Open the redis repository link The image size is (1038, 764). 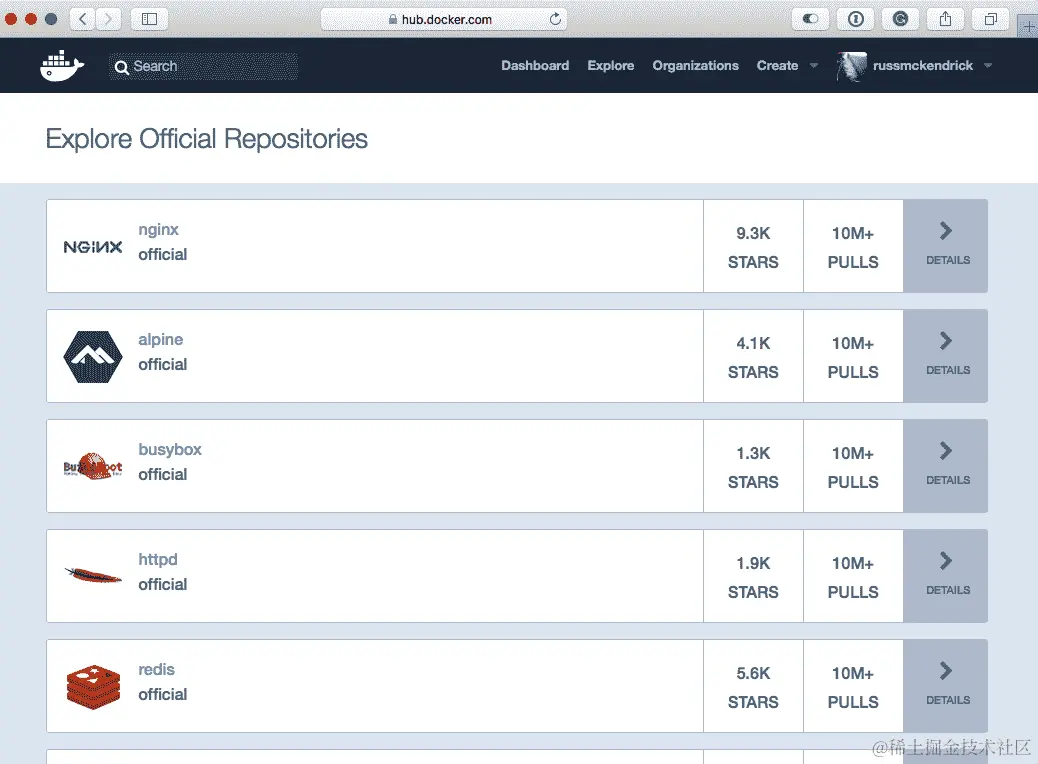coord(156,669)
